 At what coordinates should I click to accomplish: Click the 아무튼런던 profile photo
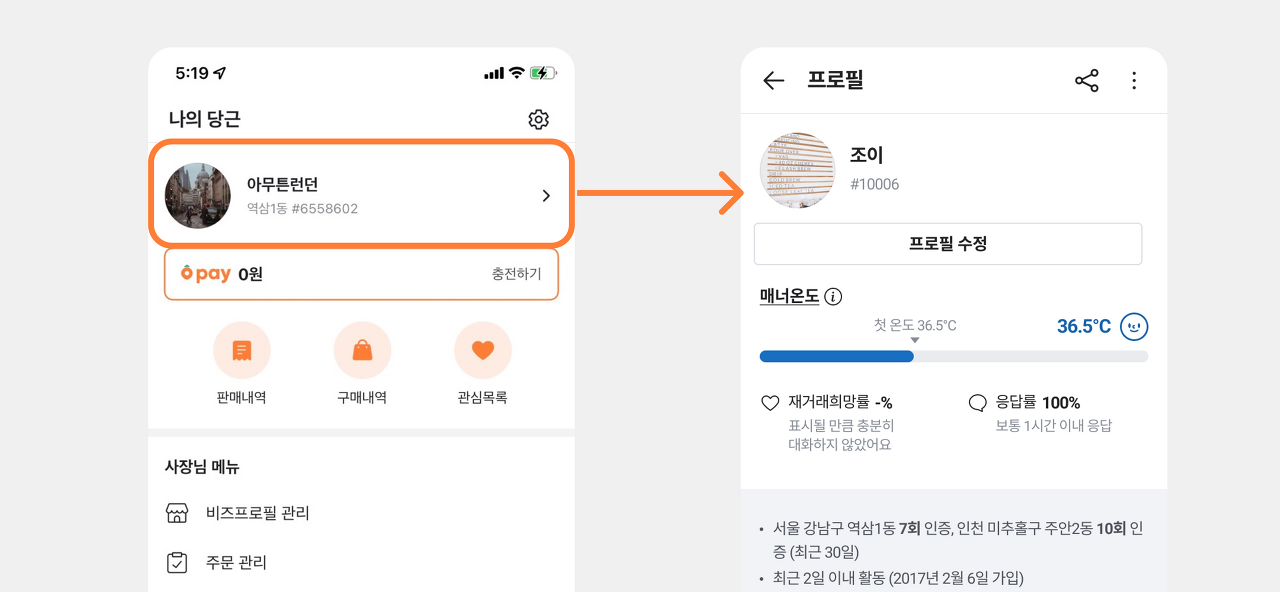pos(198,196)
